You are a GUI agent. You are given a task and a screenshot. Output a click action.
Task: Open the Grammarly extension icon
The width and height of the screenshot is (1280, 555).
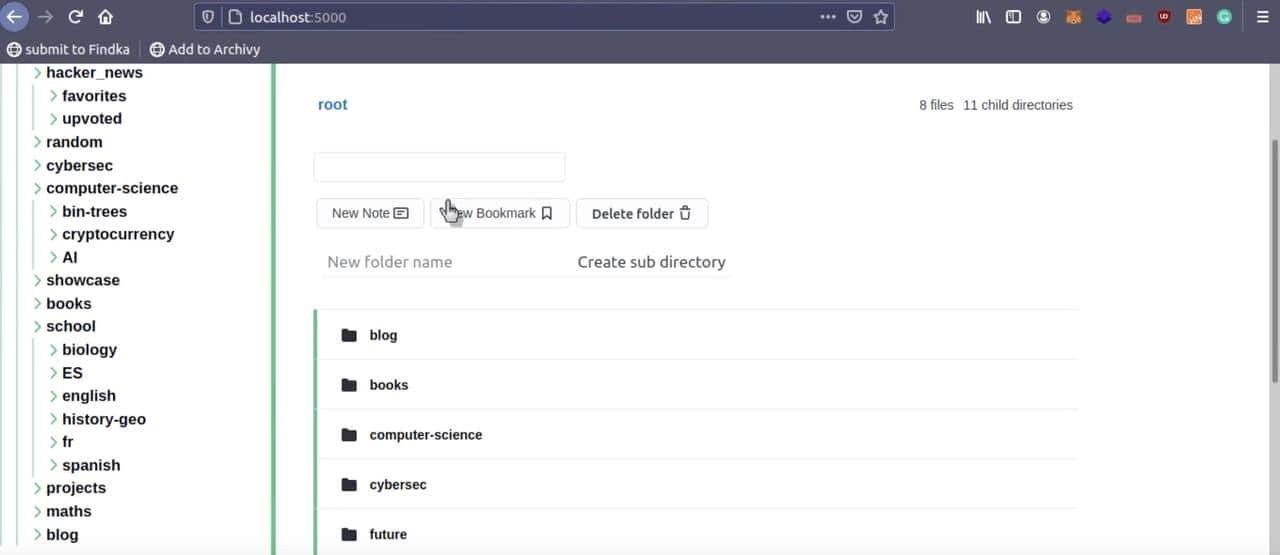[1224, 17]
